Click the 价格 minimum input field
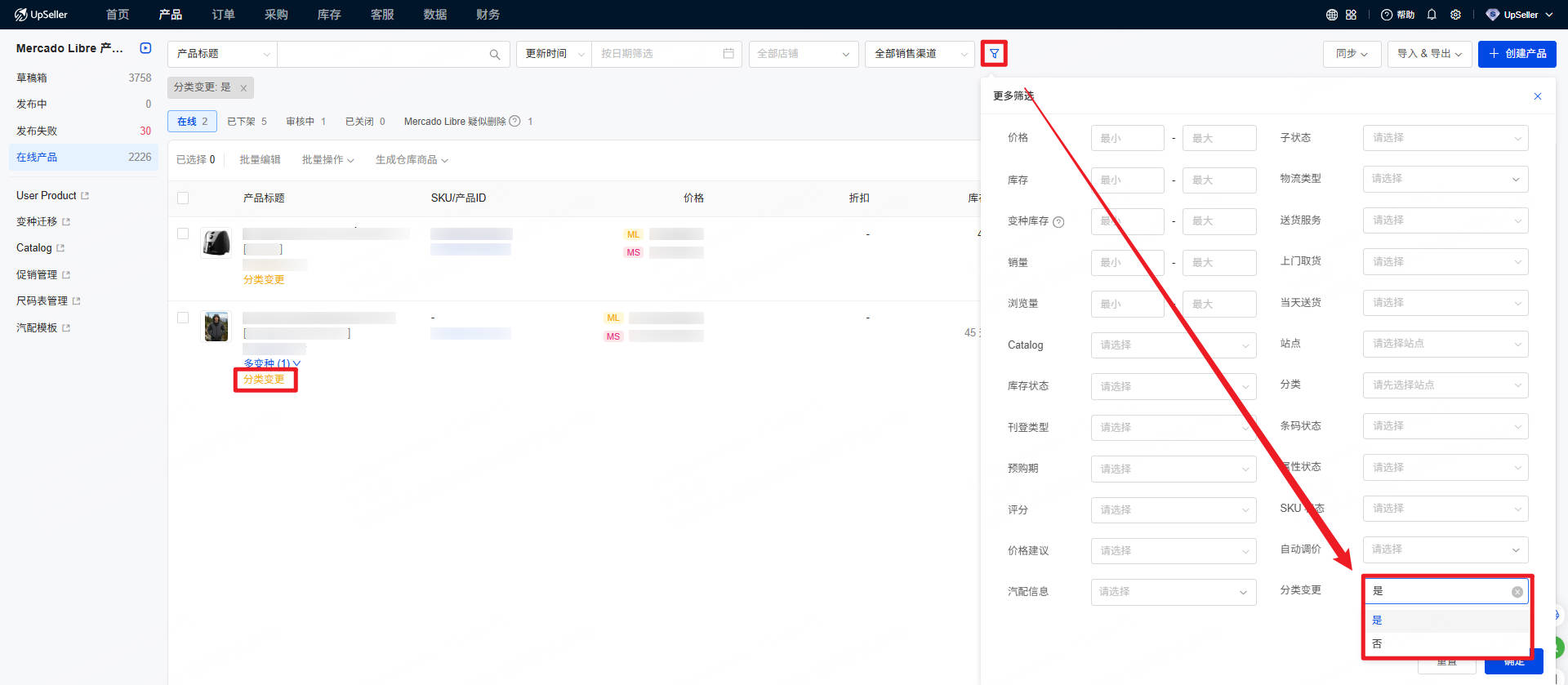This screenshot has height=685, width=1568. click(1127, 139)
